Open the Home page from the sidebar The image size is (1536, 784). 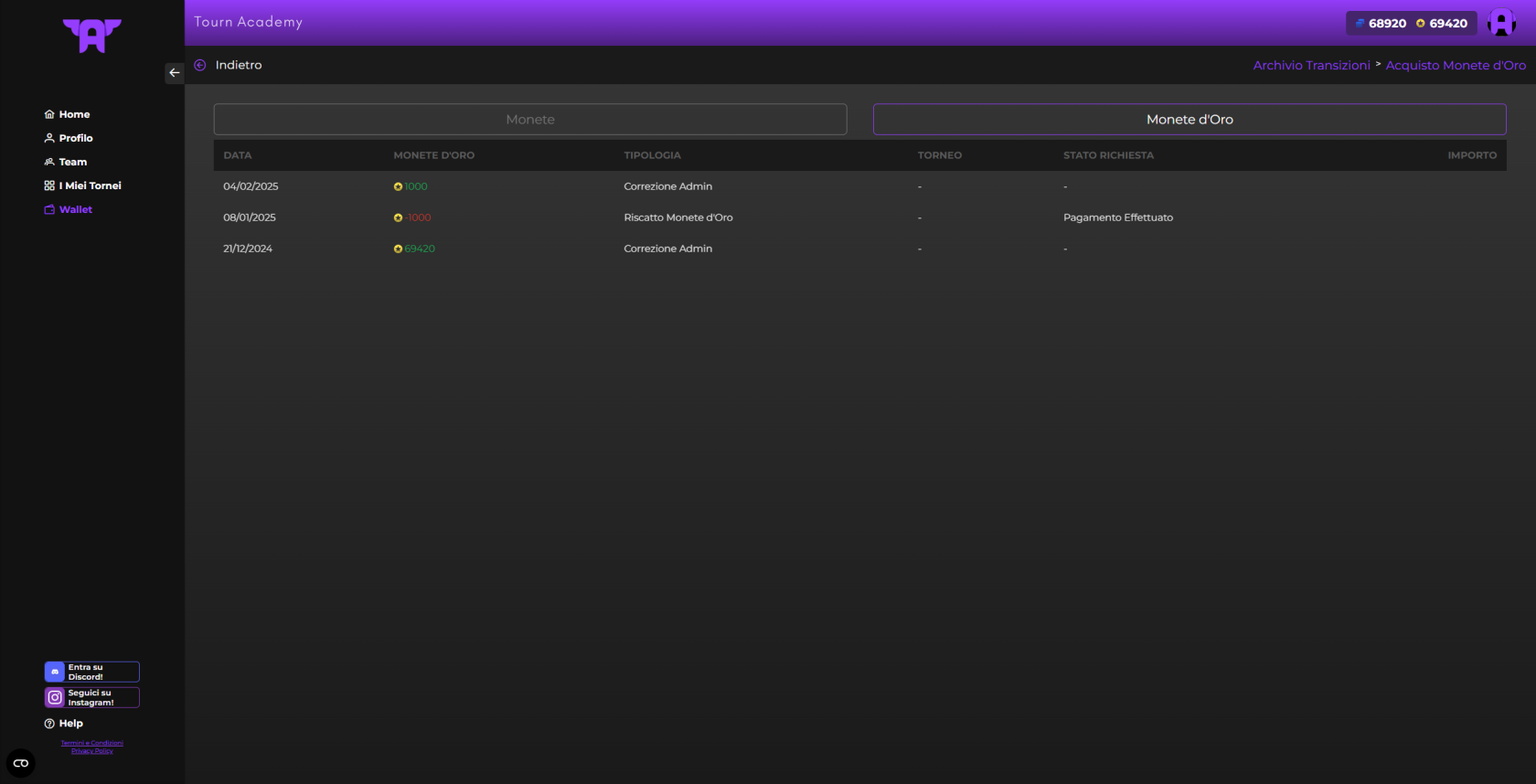[68, 114]
